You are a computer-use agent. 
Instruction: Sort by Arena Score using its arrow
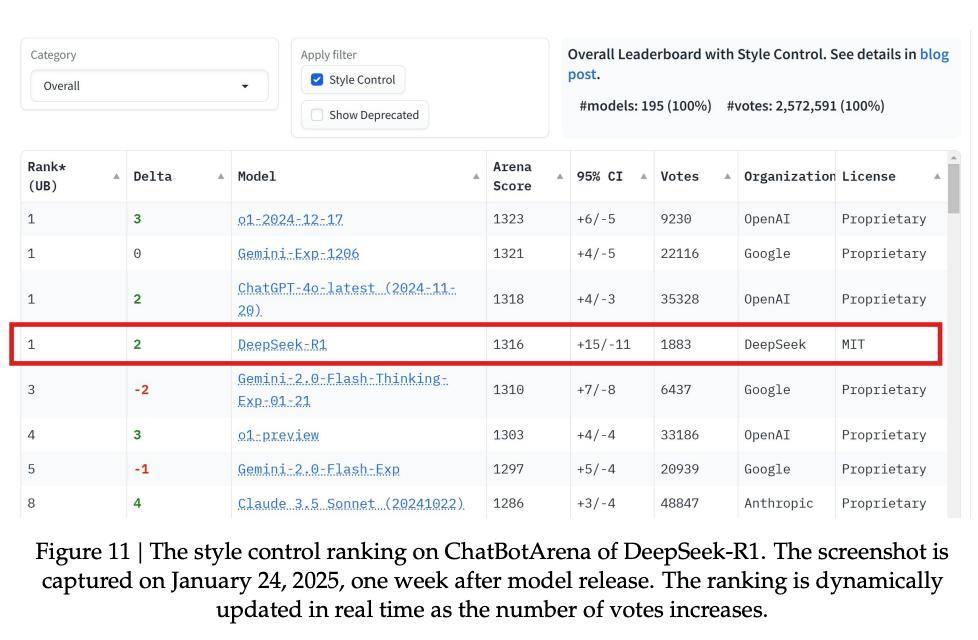(559, 177)
